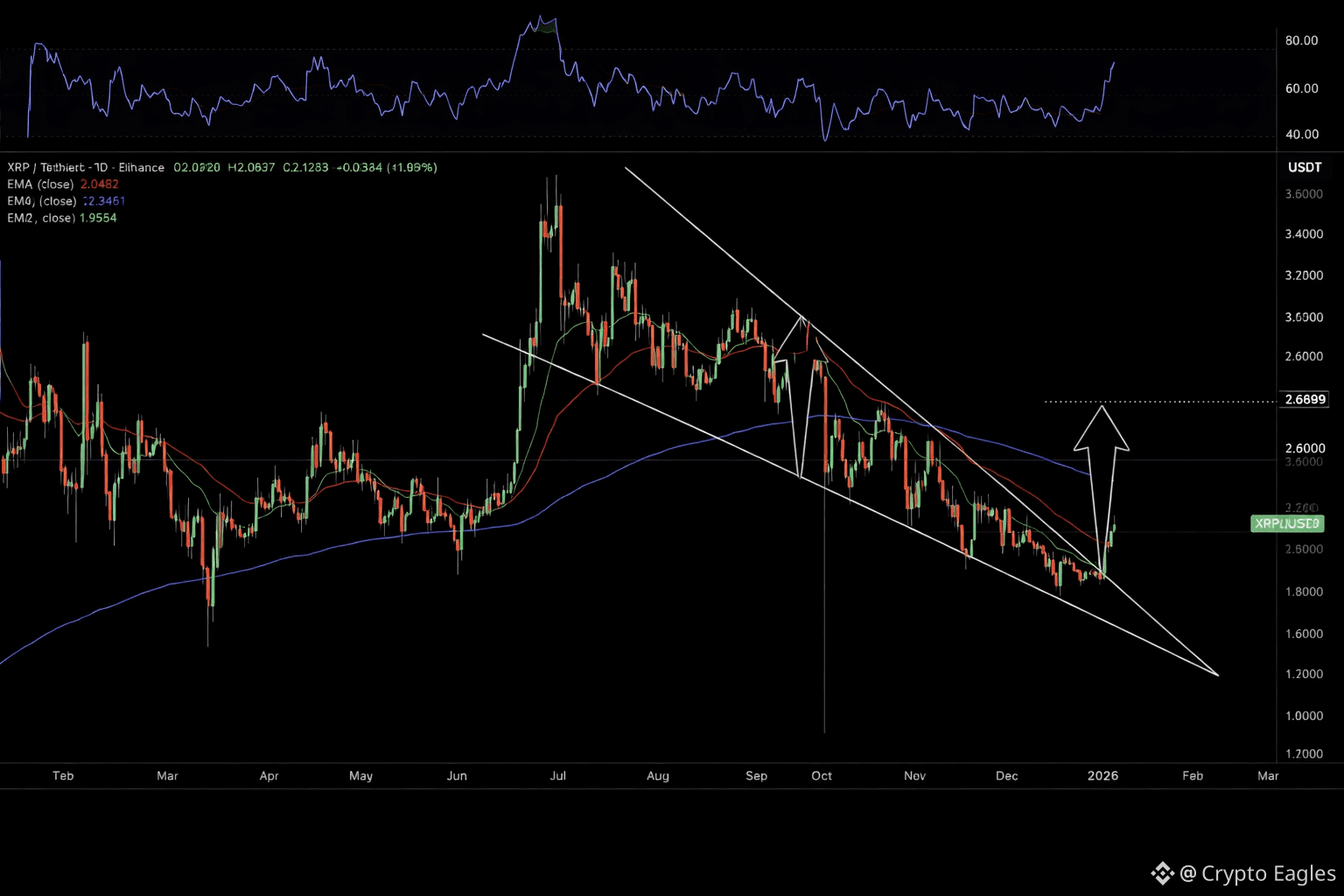Screen dimensions: 1344x896
Task: Click the @ Crypto Eagles watermark text
Action: (x=1257, y=873)
